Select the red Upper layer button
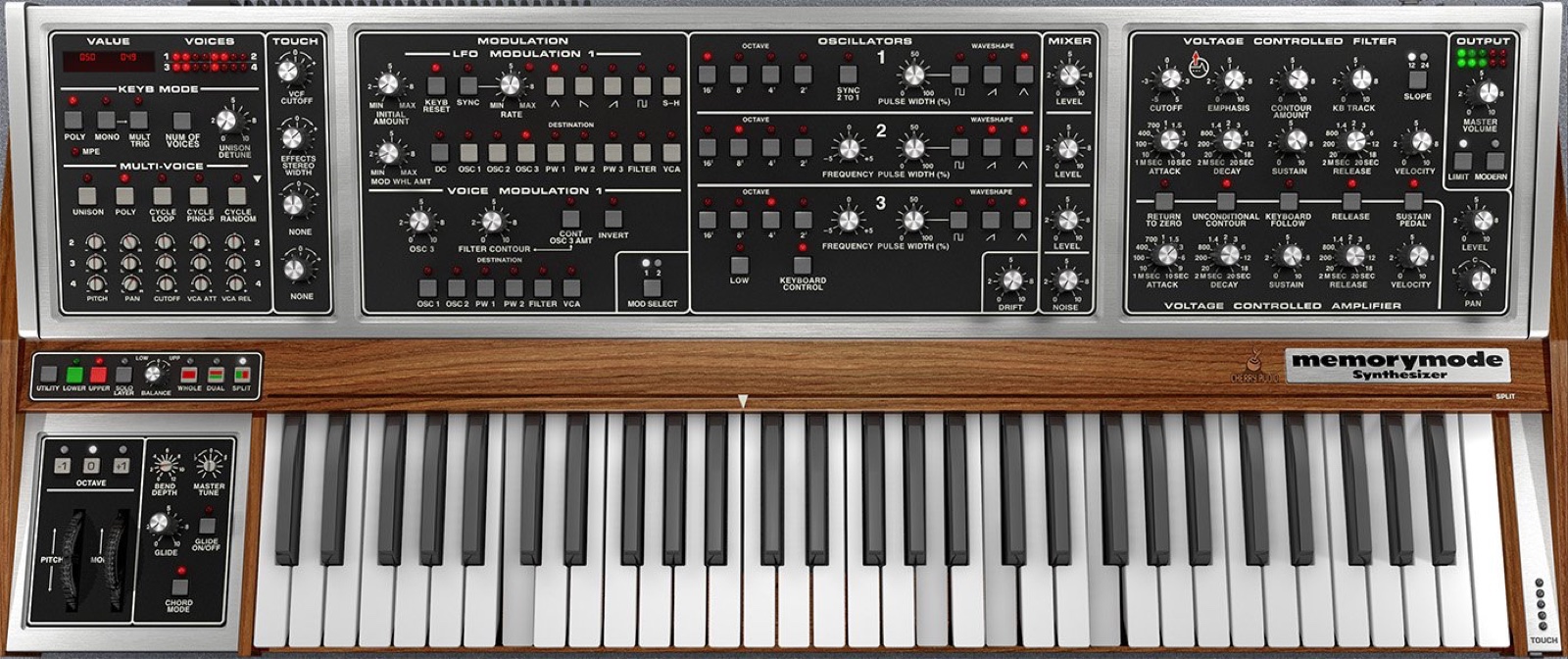 click(99, 374)
